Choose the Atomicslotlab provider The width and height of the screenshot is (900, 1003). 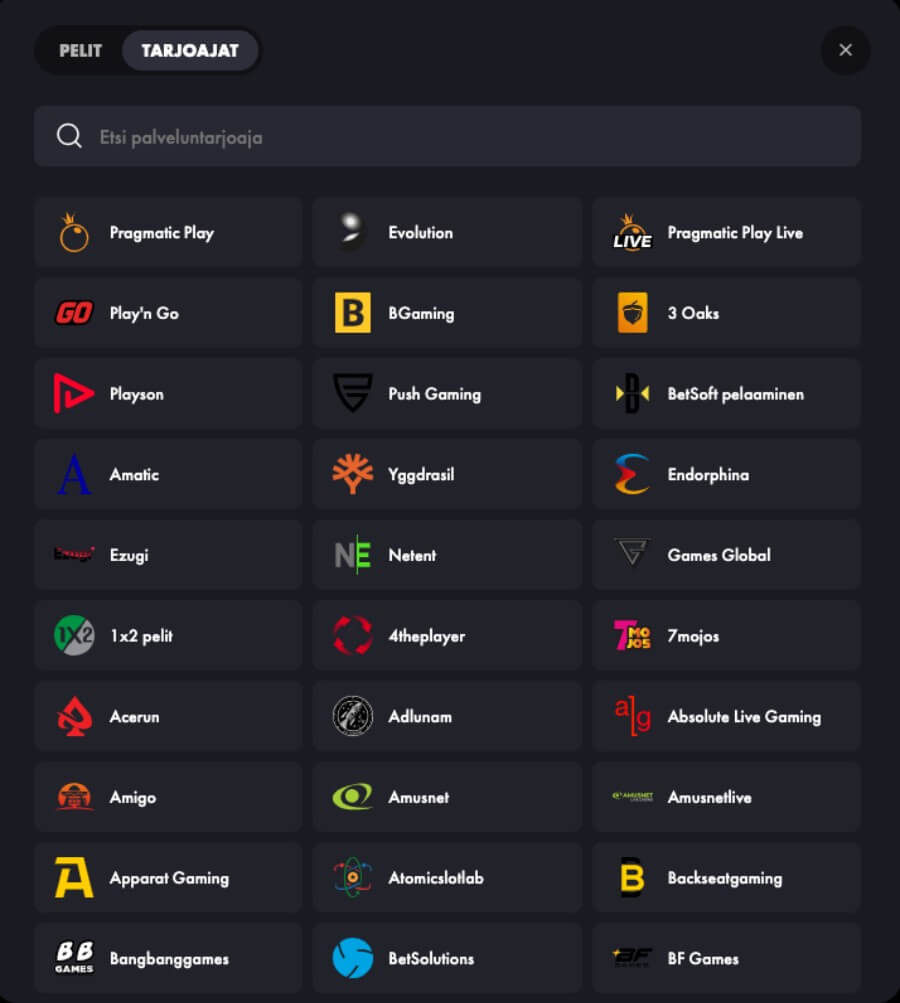pos(447,877)
